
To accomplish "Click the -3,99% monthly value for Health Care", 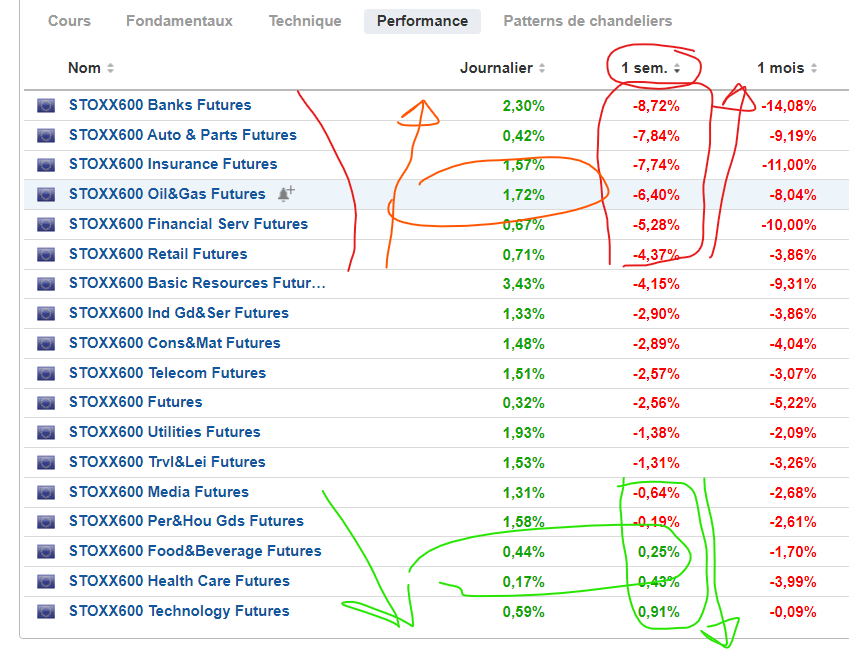I will pos(793,582).
